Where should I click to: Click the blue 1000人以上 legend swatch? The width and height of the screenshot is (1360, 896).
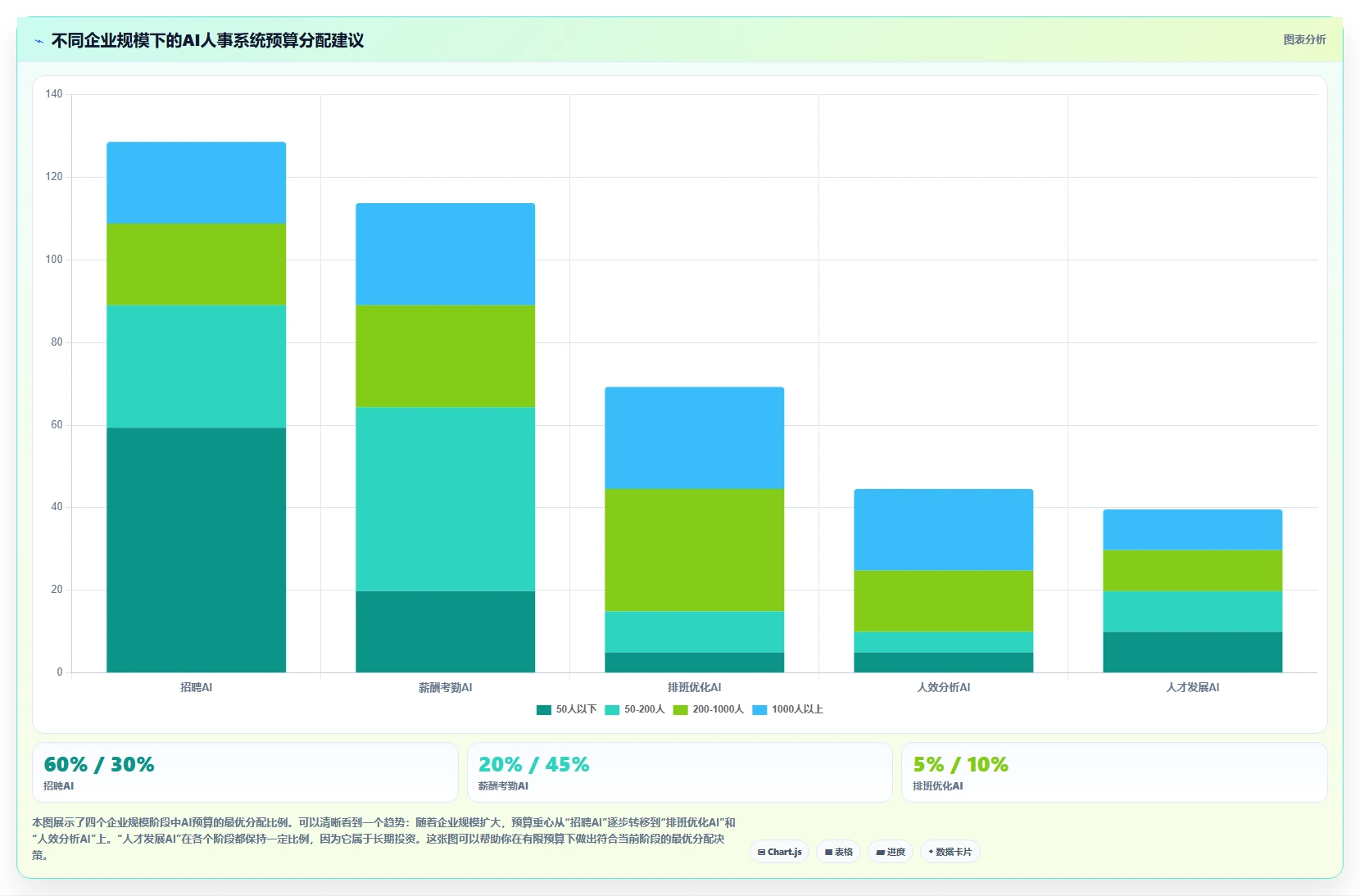point(759,710)
